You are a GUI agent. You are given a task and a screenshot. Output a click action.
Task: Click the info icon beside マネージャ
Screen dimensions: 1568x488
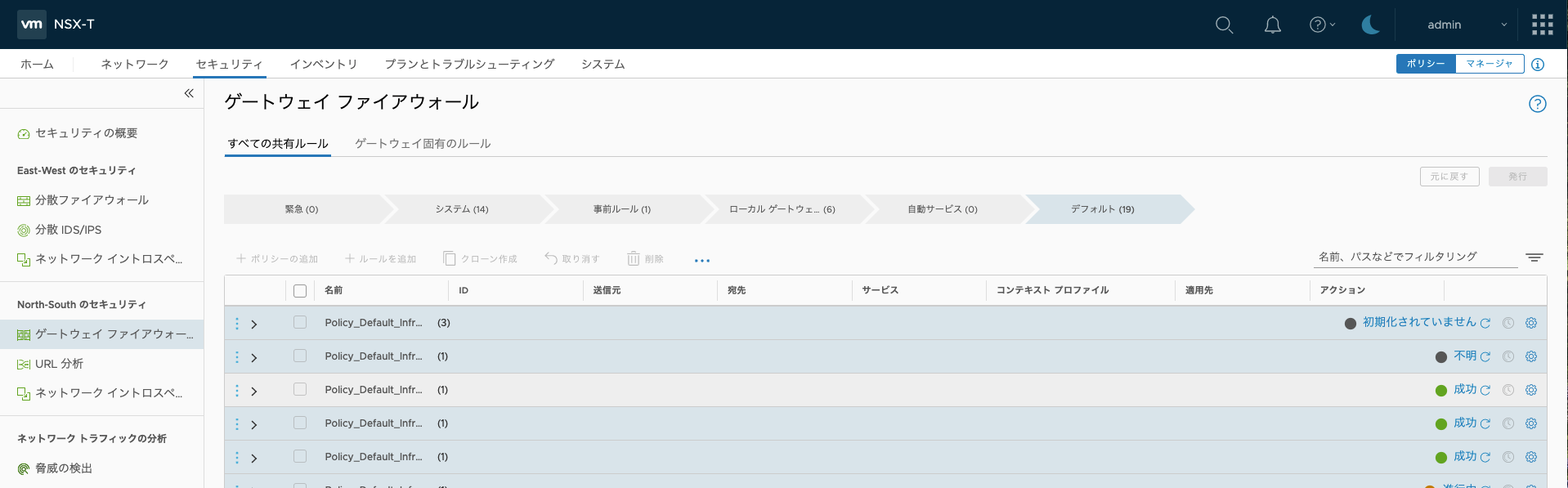1538,65
